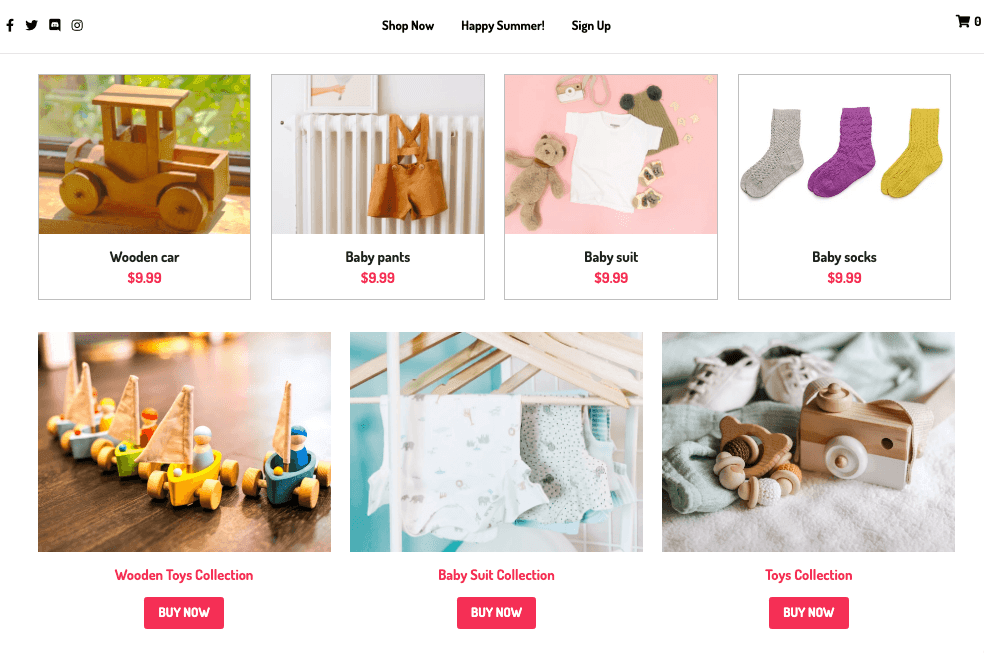Follow the Wooden Toys Collection title link
Screen dimensions: 984x653
pos(184,575)
